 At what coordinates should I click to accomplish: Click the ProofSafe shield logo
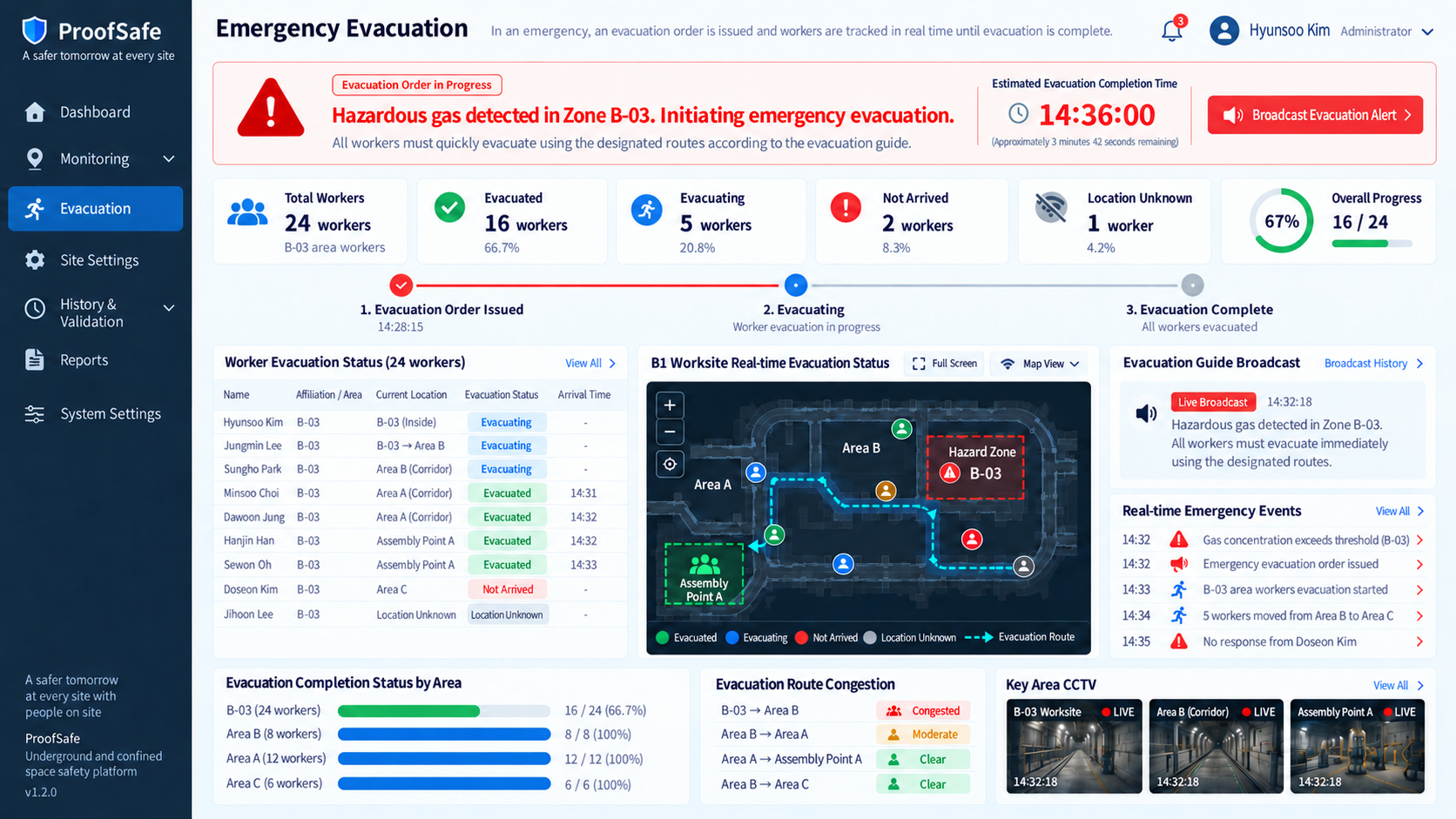34,30
